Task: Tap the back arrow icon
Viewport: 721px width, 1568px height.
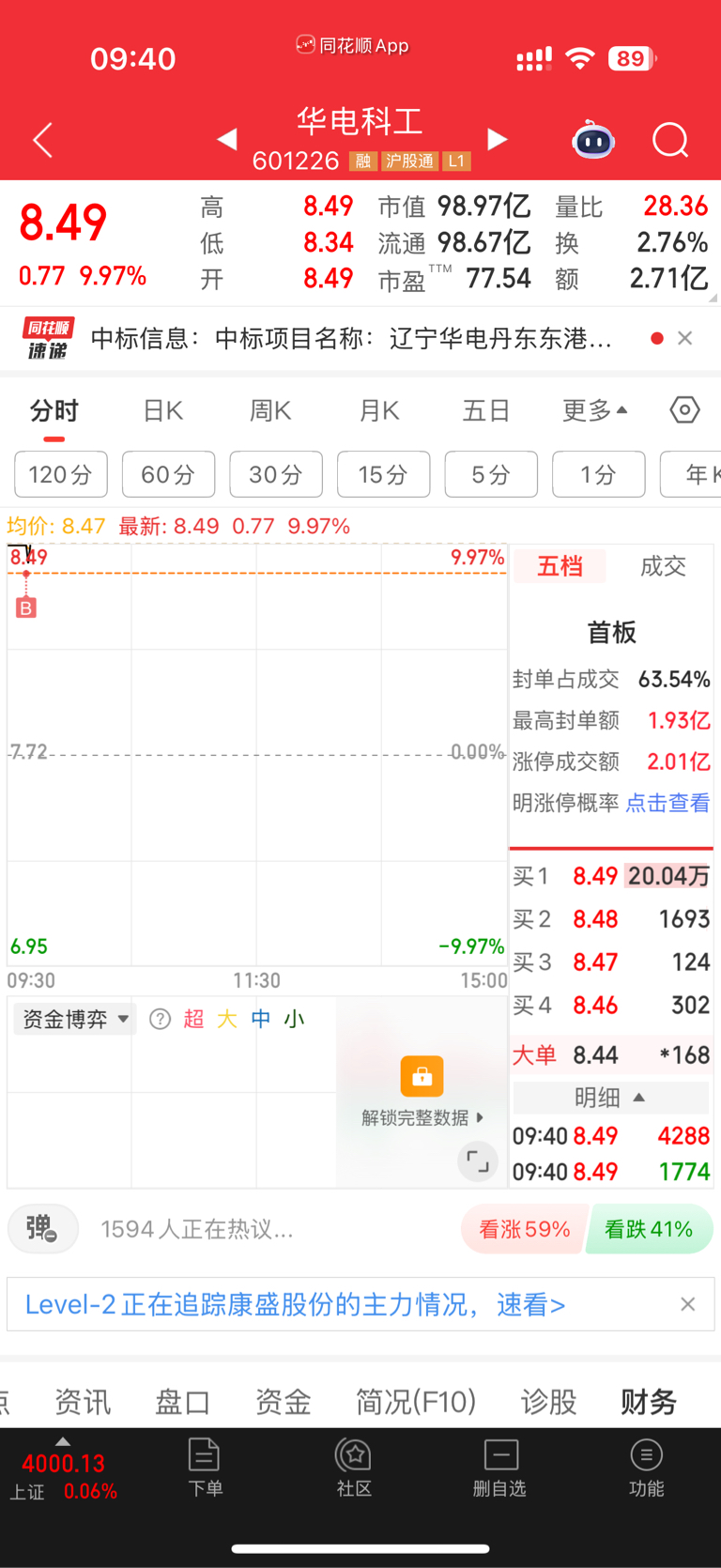Action: [42, 141]
